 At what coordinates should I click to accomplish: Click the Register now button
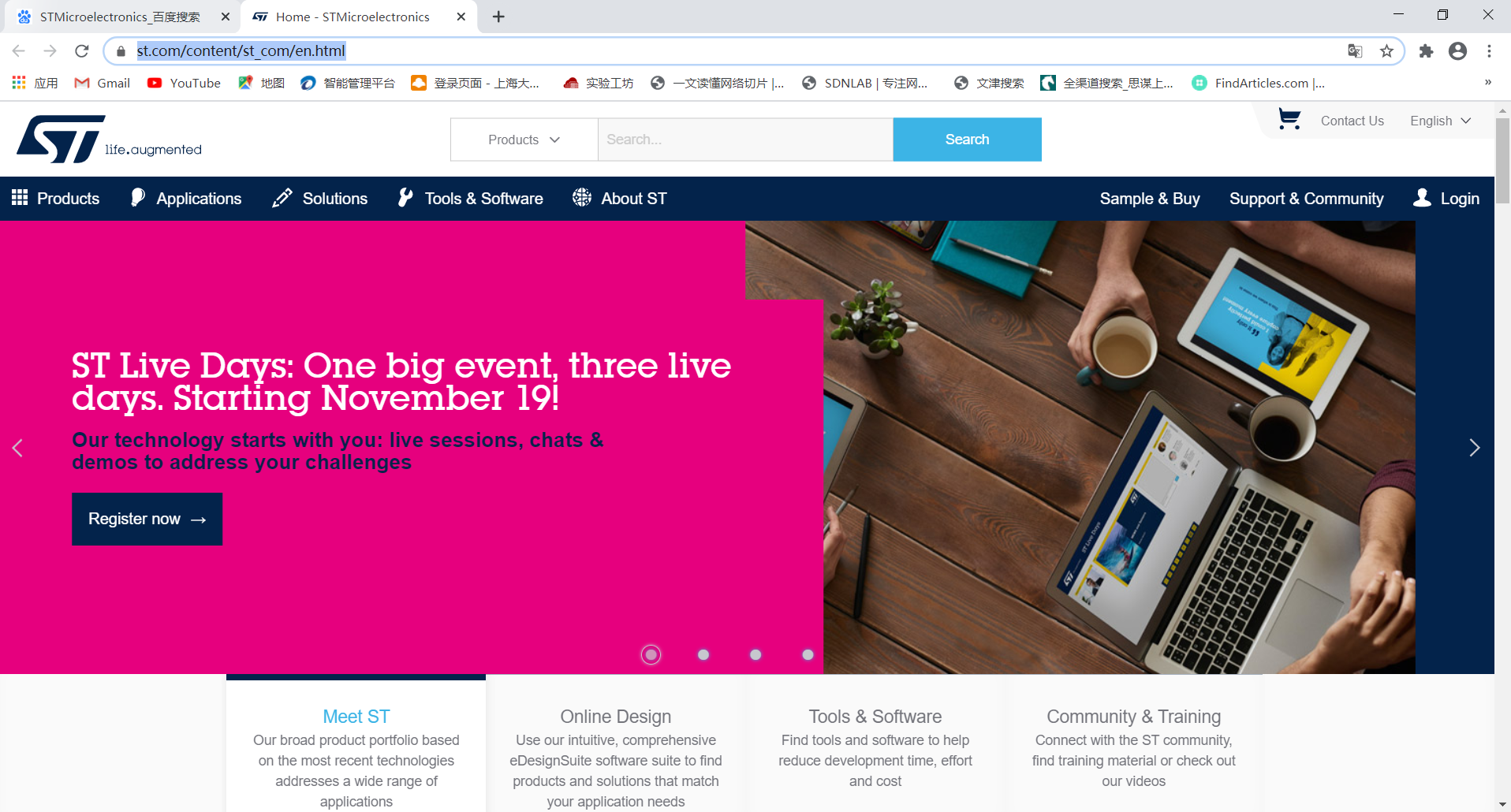click(147, 519)
